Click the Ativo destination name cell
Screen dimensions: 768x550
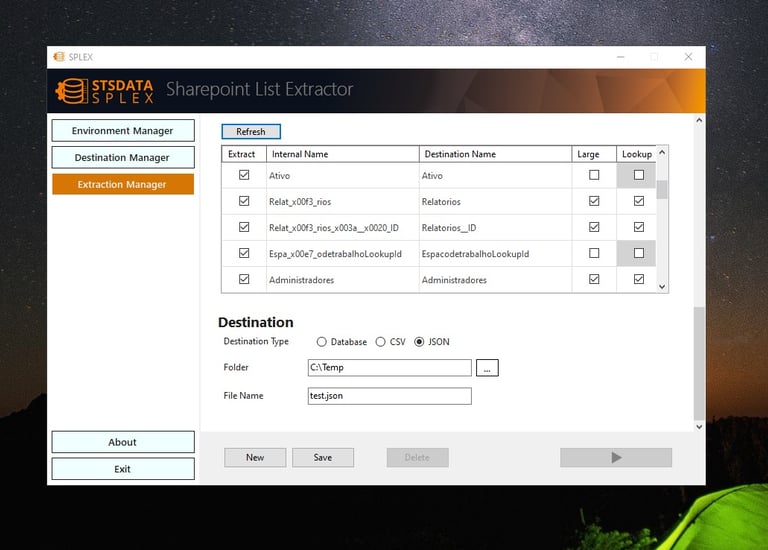pyautogui.click(x=495, y=175)
